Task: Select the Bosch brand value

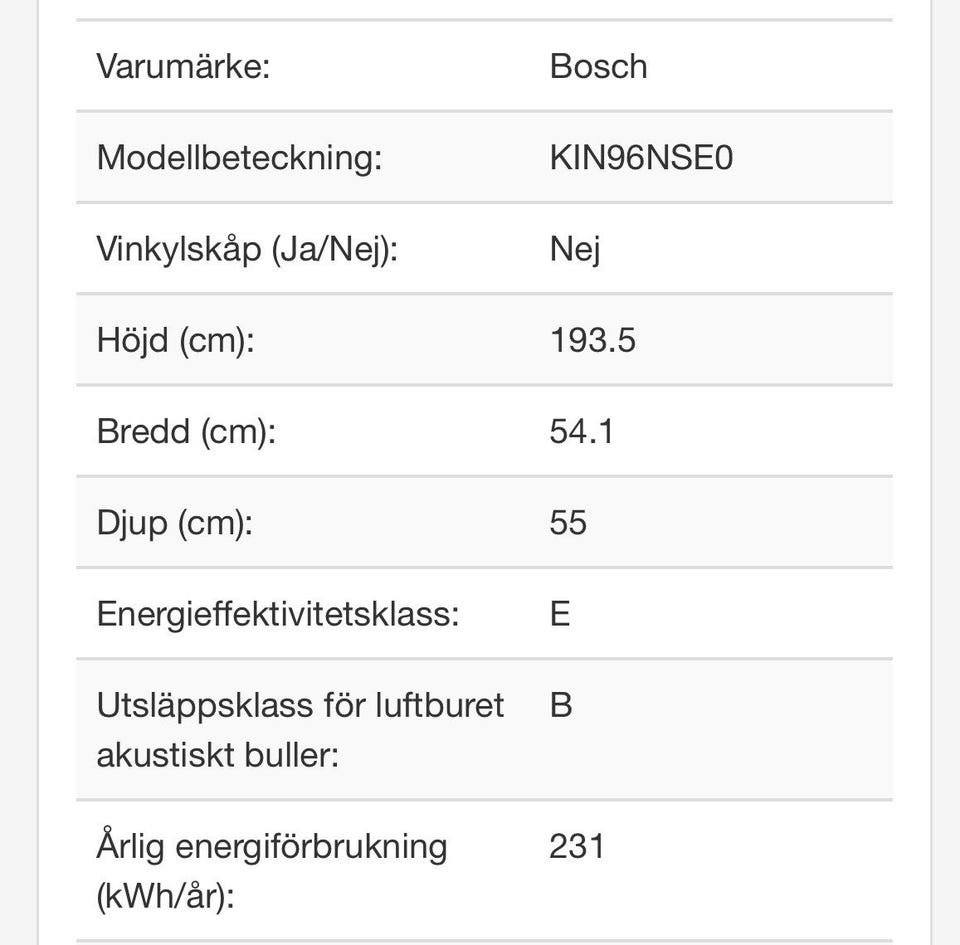Action: [598, 67]
